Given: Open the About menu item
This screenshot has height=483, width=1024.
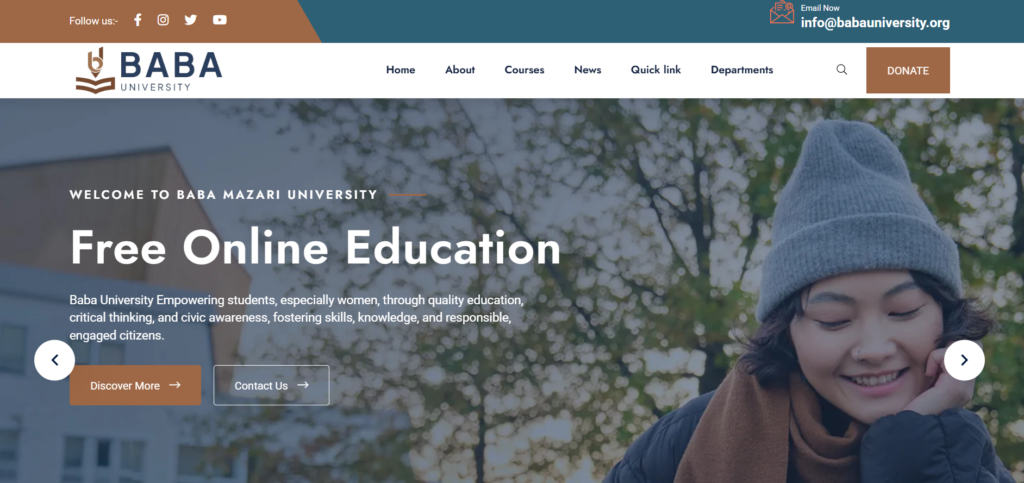Looking at the screenshot, I should [x=460, y=70].
